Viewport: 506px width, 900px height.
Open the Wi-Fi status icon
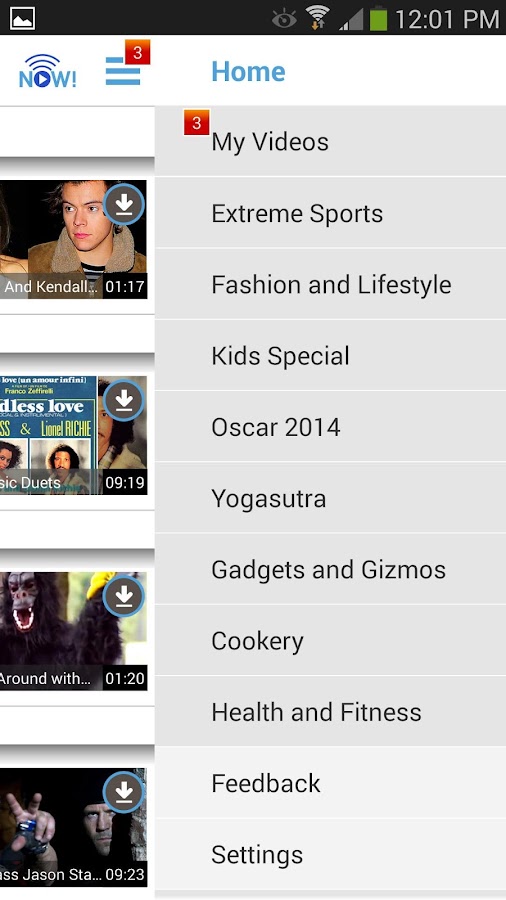316,18
